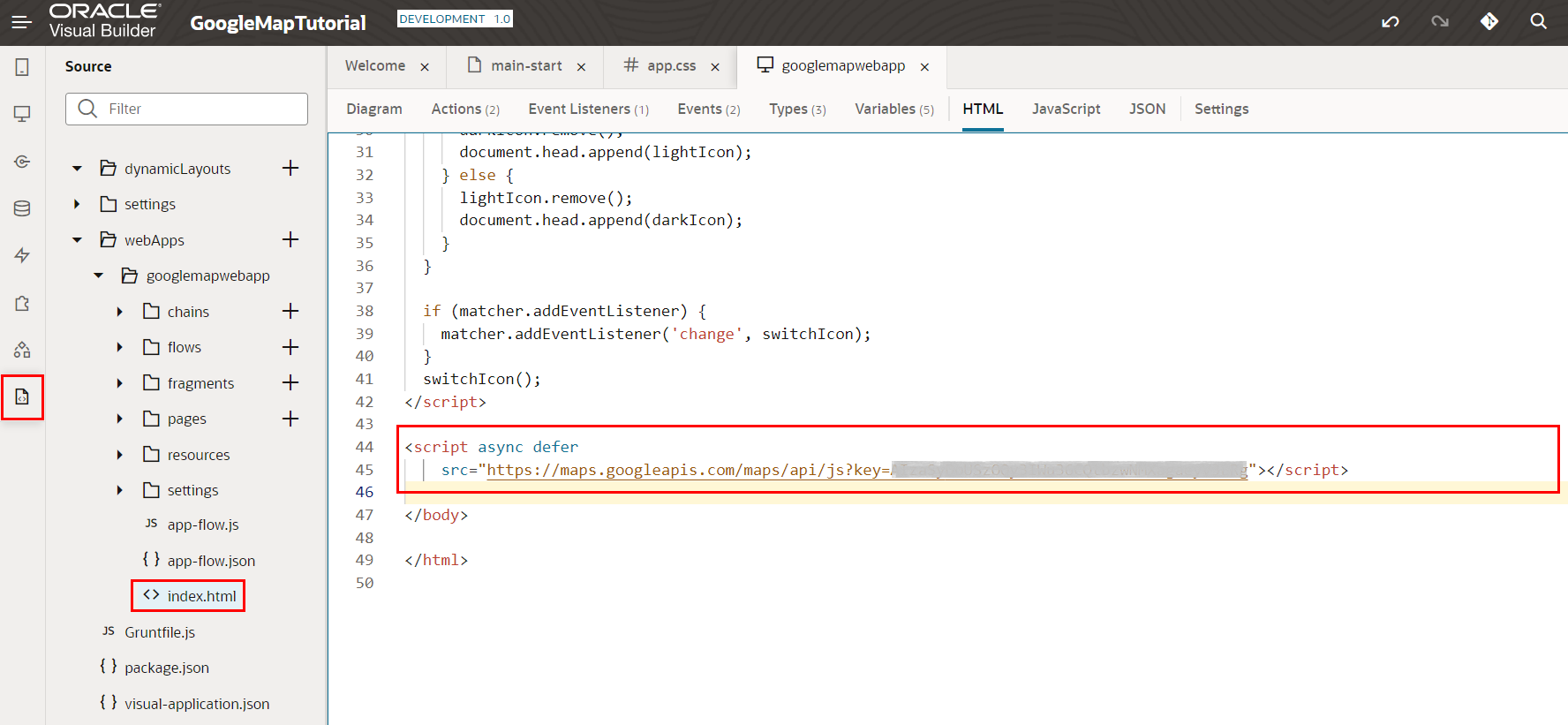
Task: Expand the chains folder
Action: pyautogui.click(x=120, y=312)
